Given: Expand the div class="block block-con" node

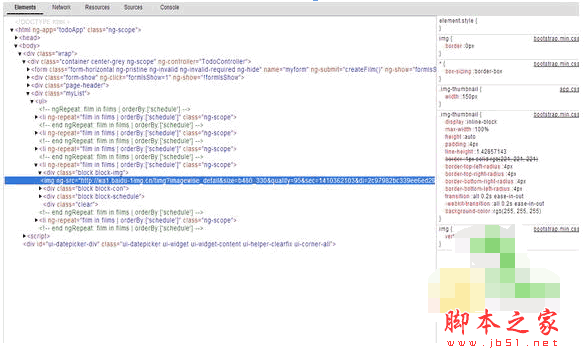Looking at the screenshot, I should coord(40,188).
